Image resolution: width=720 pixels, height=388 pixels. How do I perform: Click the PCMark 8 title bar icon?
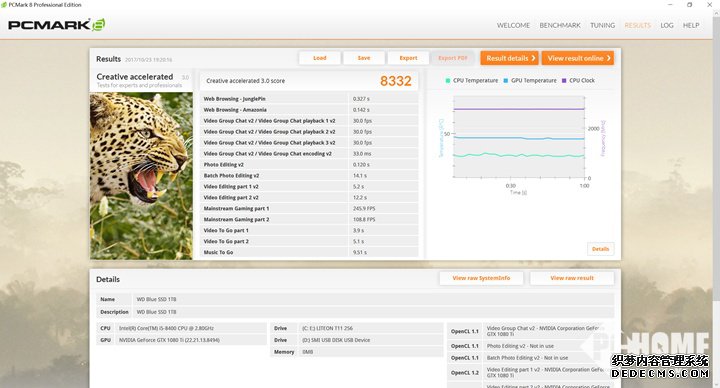[x=4, y=5]
